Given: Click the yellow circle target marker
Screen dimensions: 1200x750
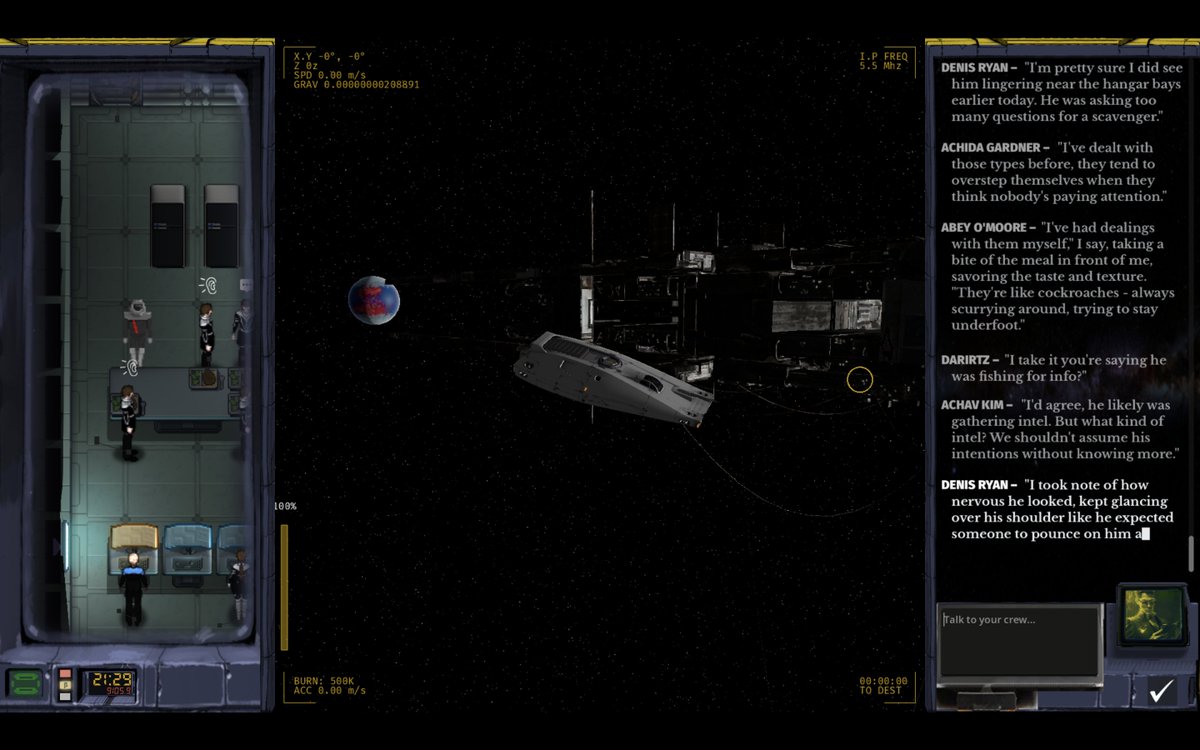Looking at the screenshot, I should pos(860,380).
